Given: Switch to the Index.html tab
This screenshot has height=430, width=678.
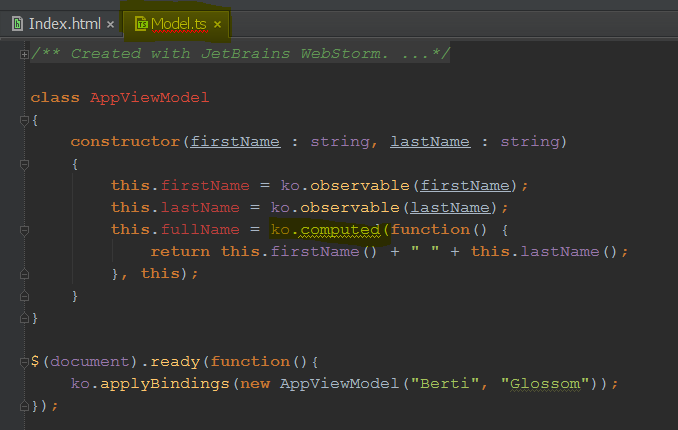Looking at the screenshot, I should (x=64, y=23).
